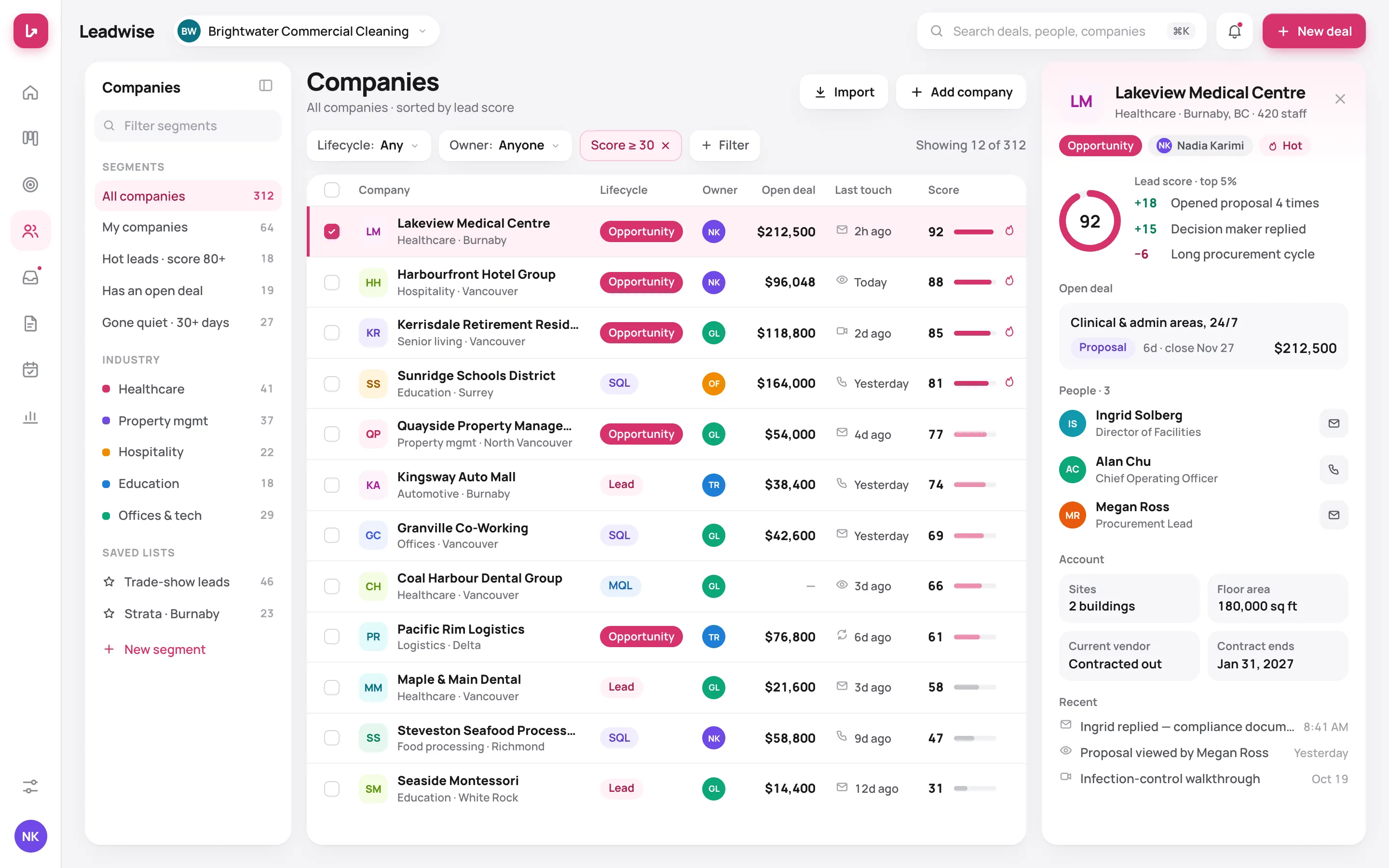Open the settings sliders sidebar icon

tap(30, 786)
